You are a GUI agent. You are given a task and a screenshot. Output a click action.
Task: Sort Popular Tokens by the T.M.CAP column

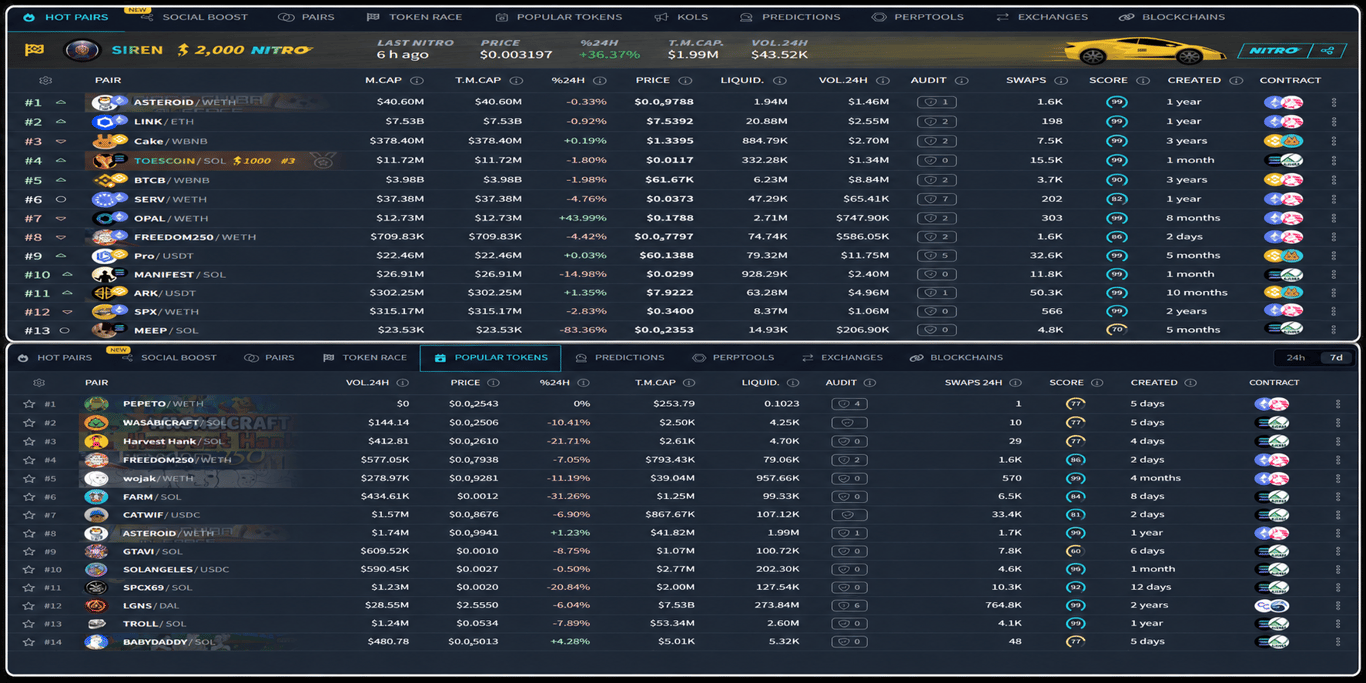657,382
